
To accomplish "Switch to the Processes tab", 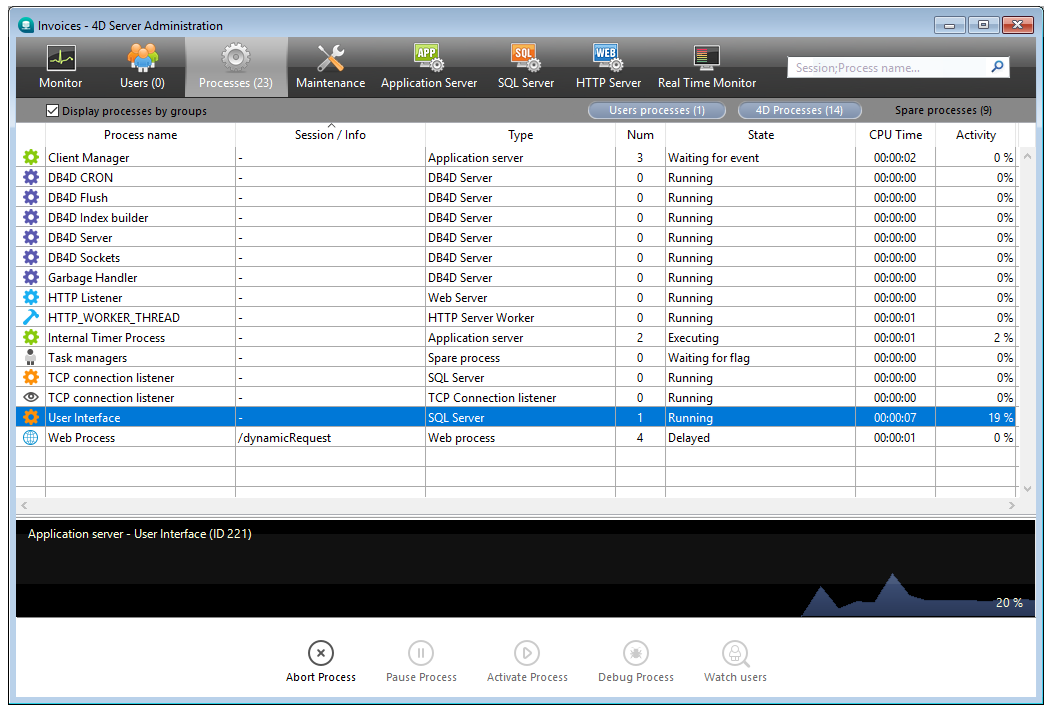I will coord(236,68).
